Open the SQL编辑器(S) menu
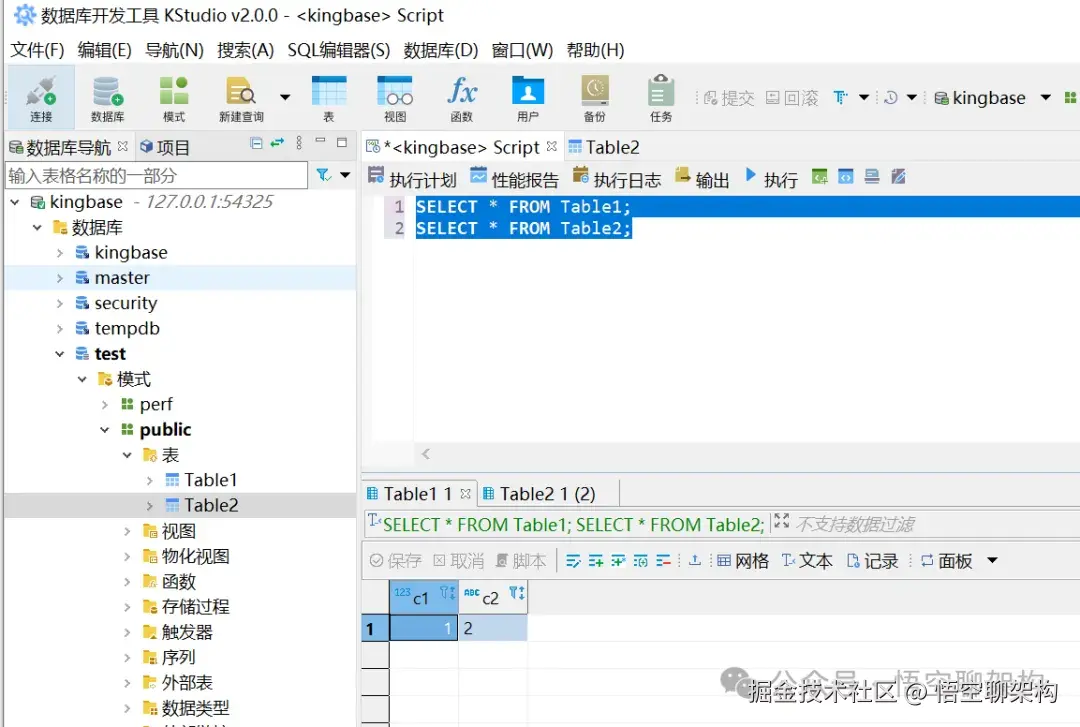Screen dimensions: 1080x727 pos(338,50)
